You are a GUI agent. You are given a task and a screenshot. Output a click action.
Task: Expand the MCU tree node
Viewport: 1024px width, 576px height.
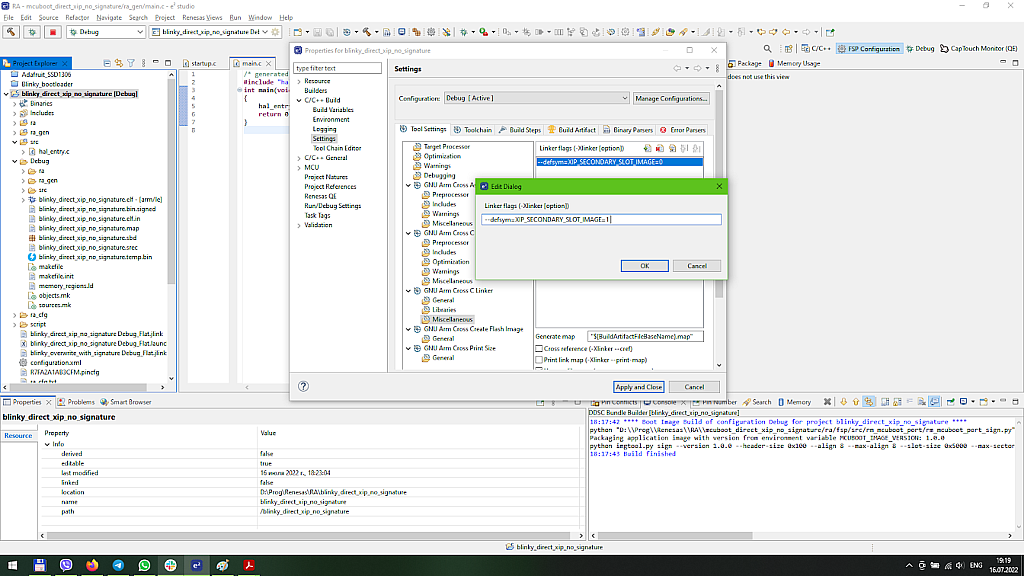point(299,168)
